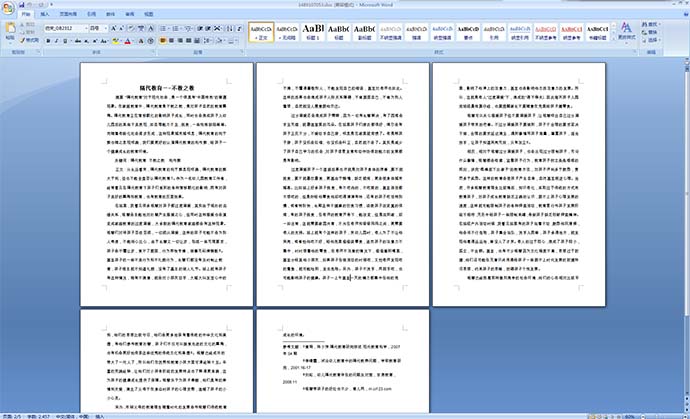690x419 pixels.
Task: Show paragraph marks with the pilcrow icon
Action: [x=239, y=28]
